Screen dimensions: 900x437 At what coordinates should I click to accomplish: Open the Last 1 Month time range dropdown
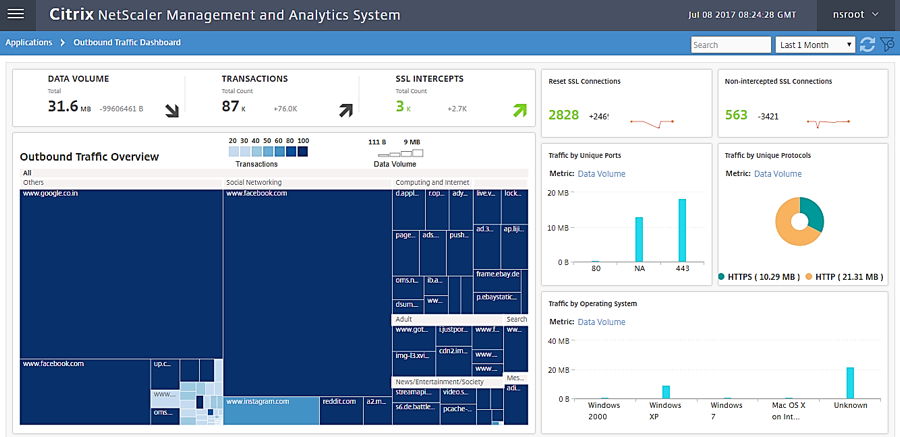pos(816,45)
